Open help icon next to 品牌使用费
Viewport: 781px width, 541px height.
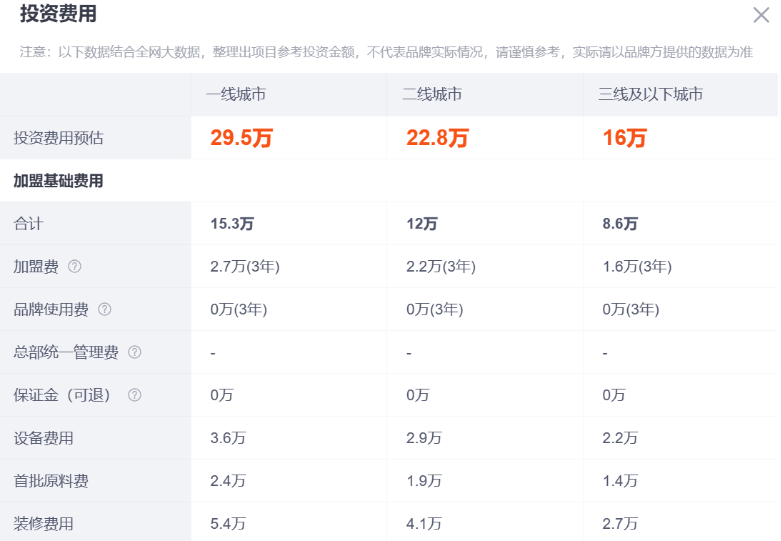[105, 309]
